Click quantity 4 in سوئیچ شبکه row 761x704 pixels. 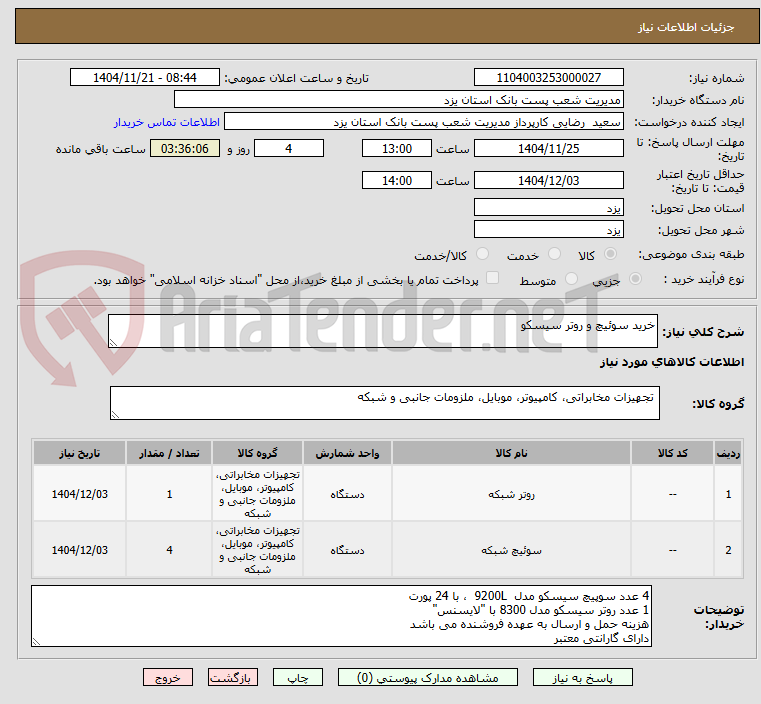(x=169, y=550)
